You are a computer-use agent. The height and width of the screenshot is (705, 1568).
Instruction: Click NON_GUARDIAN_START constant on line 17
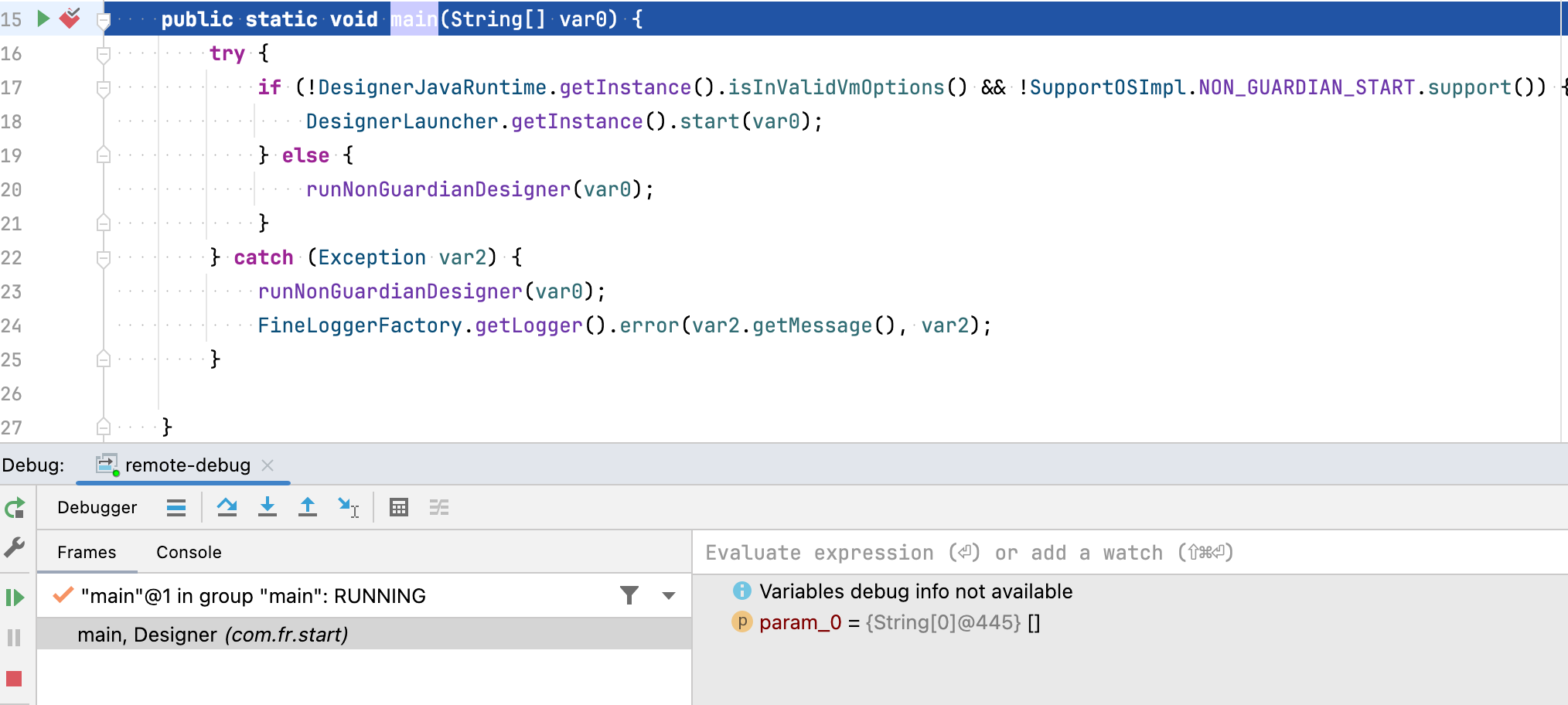1307,87
